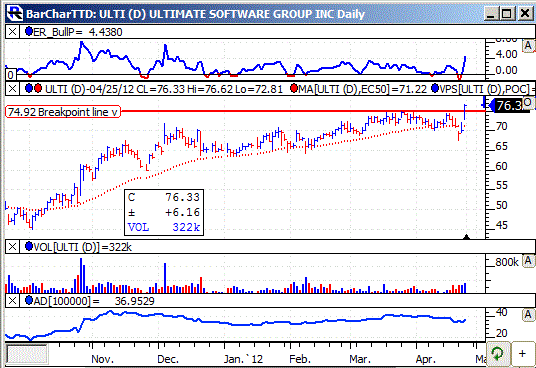The height and width of the screenshot is (368, 536).
Task: Click the 76.3 current price marker
Action: coord(508,105)
